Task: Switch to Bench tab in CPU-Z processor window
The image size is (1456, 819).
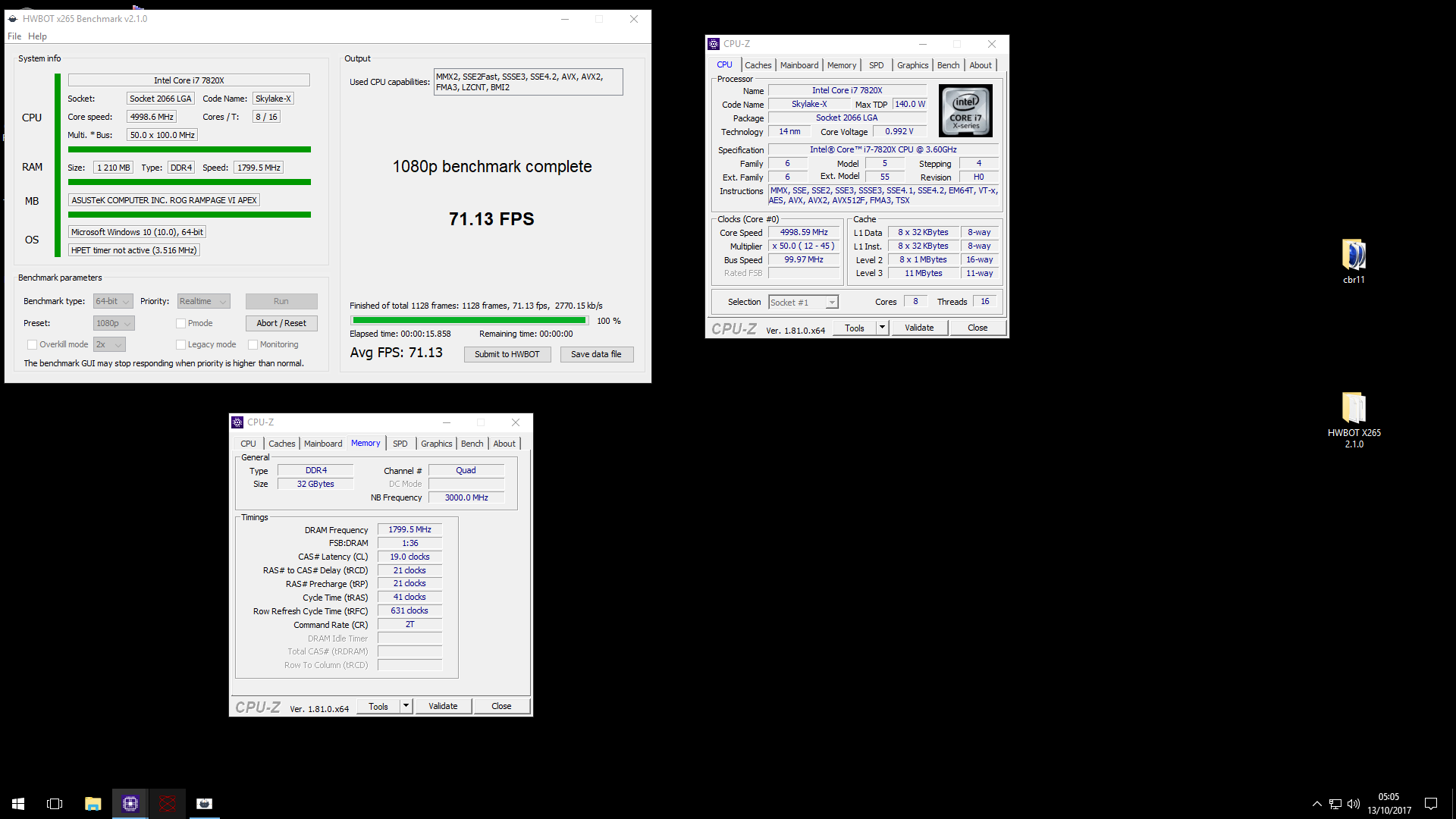Action: pos(948,65)
